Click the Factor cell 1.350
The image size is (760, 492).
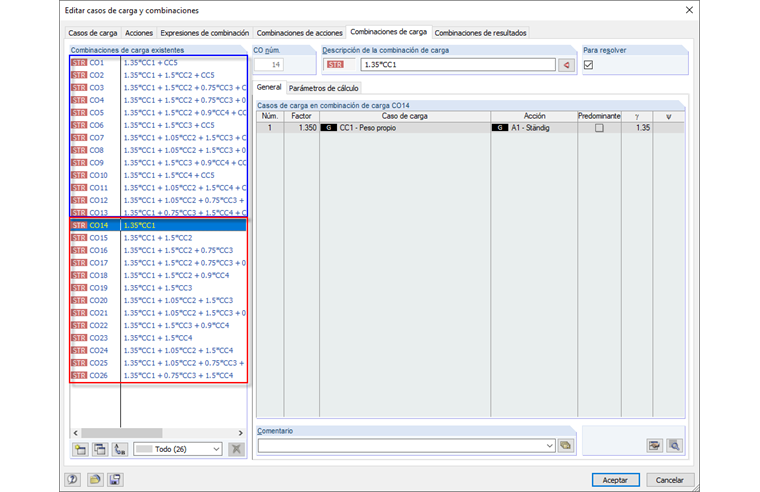[x=301, y=128]
